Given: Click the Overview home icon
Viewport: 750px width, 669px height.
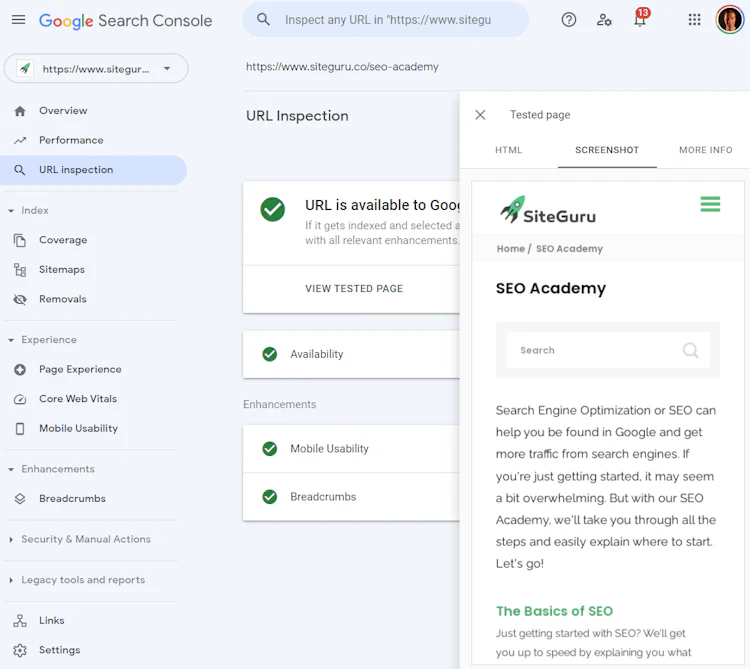Looking at the screenshot, I should 20,111.
